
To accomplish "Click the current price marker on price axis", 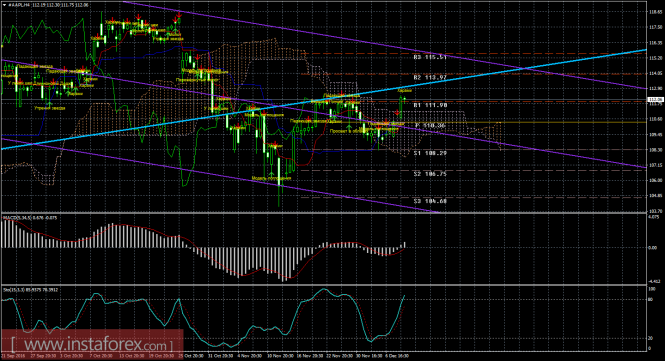I will point(656,100).
